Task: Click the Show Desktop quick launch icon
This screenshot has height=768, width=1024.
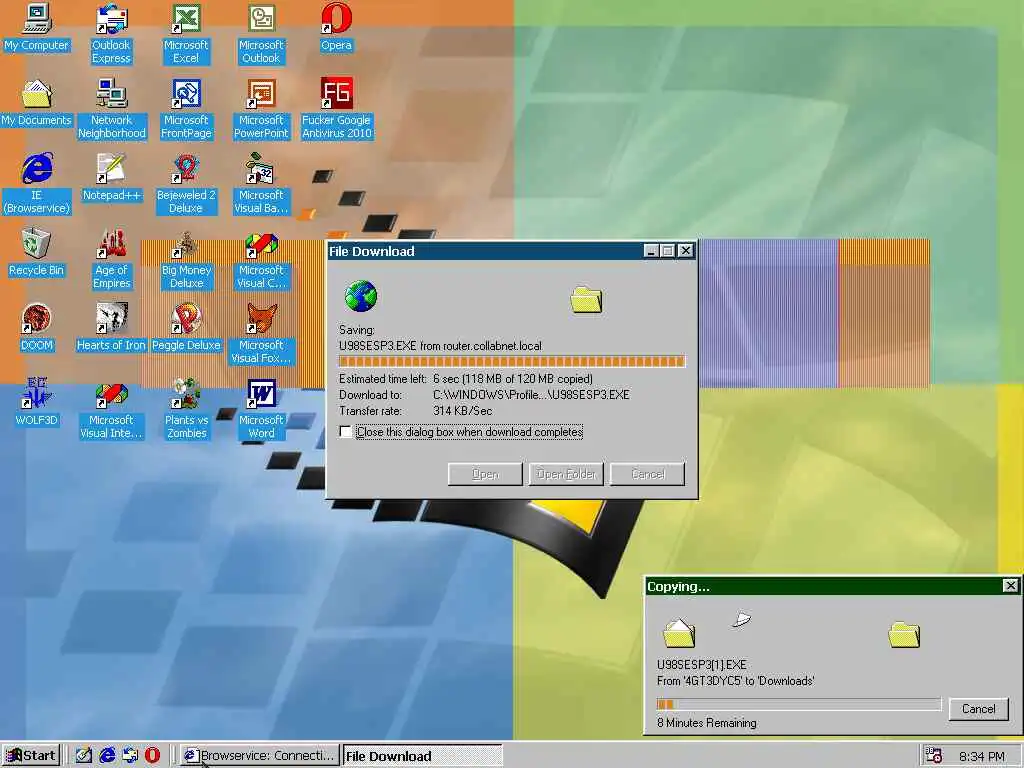Action: pos(84,756)
